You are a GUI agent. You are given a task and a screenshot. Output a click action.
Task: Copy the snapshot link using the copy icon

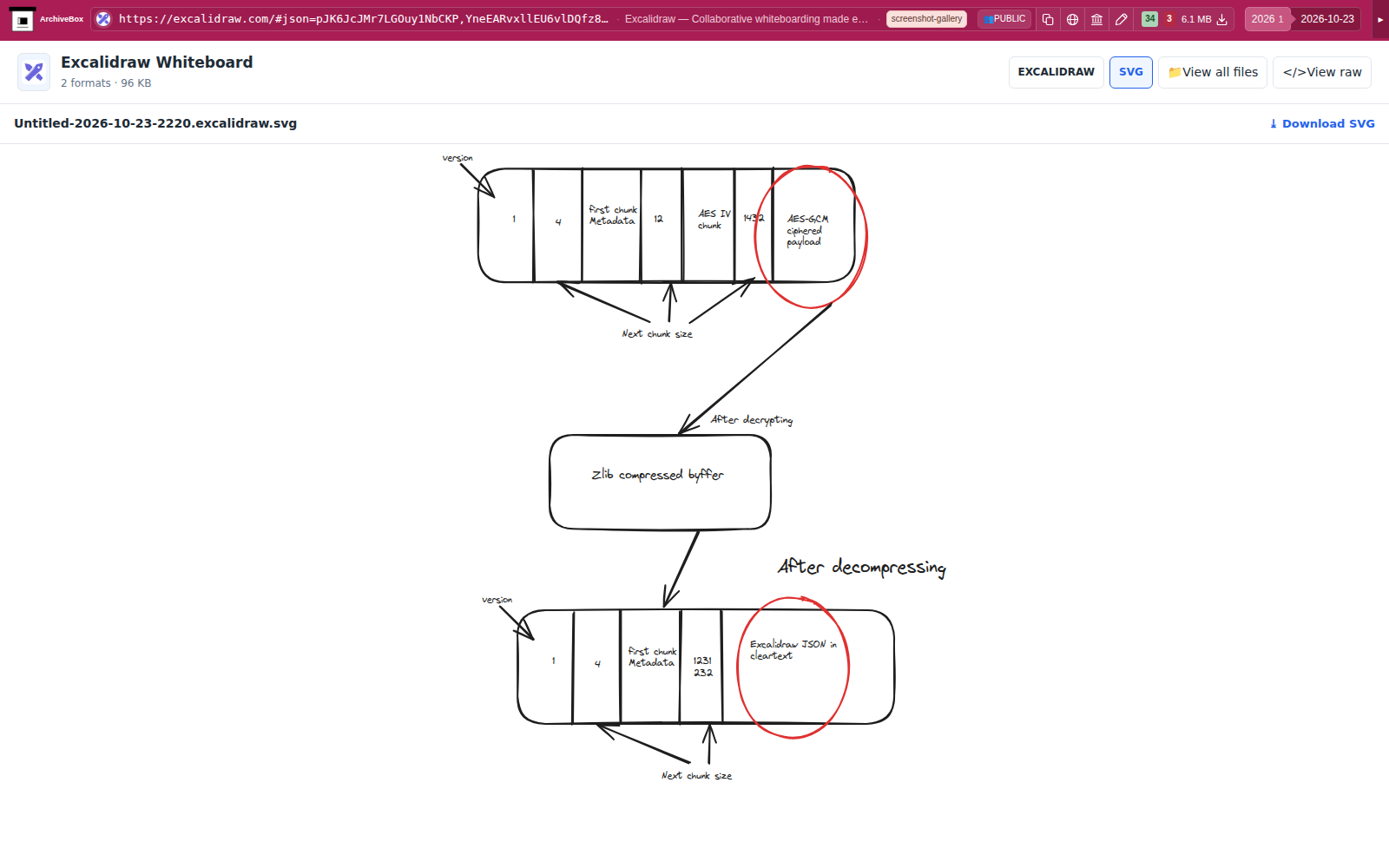[x=1048, y=19]
